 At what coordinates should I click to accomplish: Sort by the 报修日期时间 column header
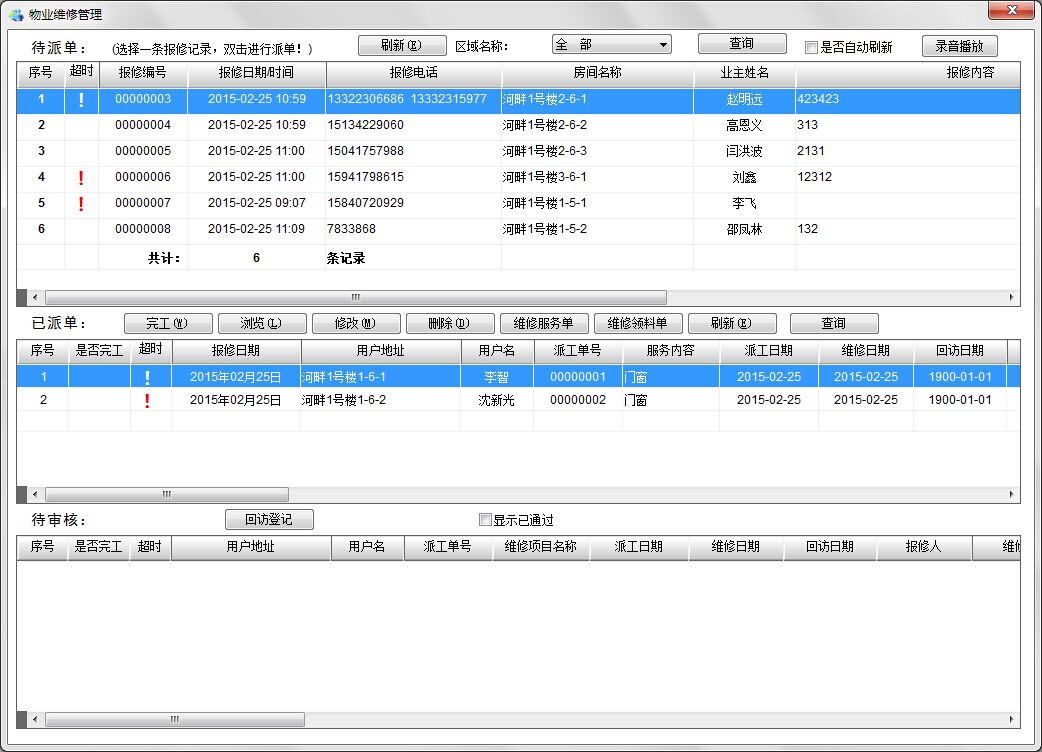click(256, 73)
